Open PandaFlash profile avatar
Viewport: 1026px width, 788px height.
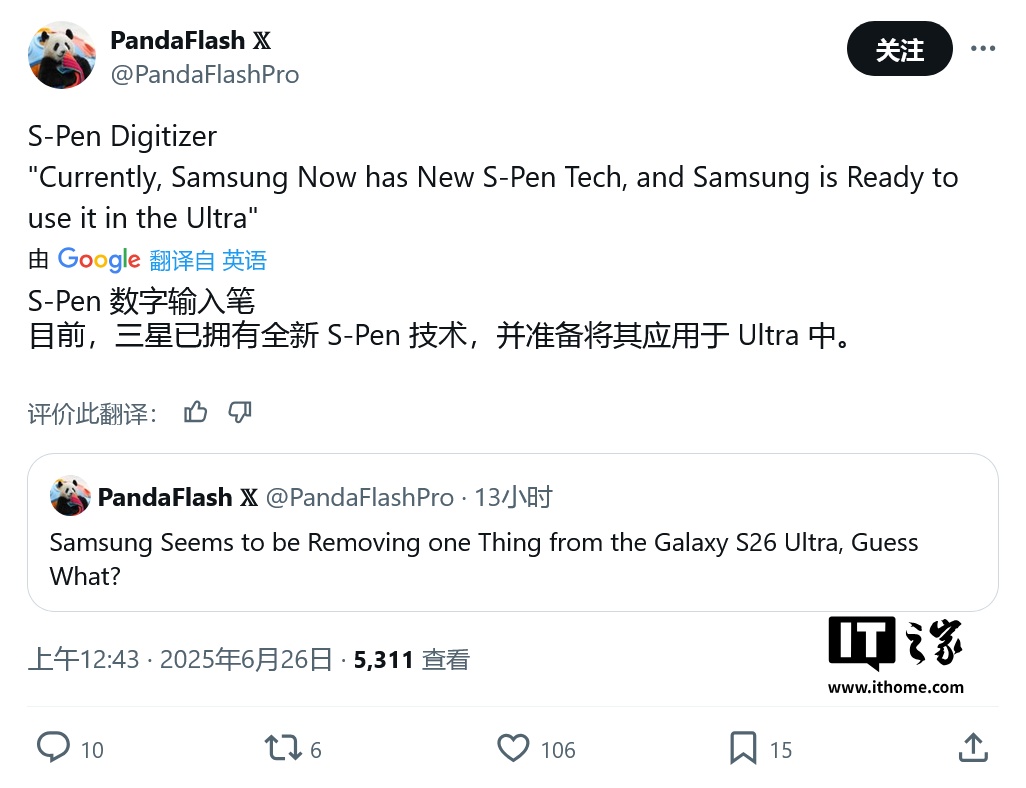point(62,55)
